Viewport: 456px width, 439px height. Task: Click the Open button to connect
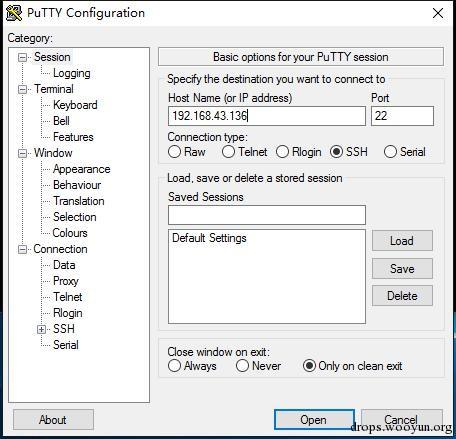tap(314, 420)
